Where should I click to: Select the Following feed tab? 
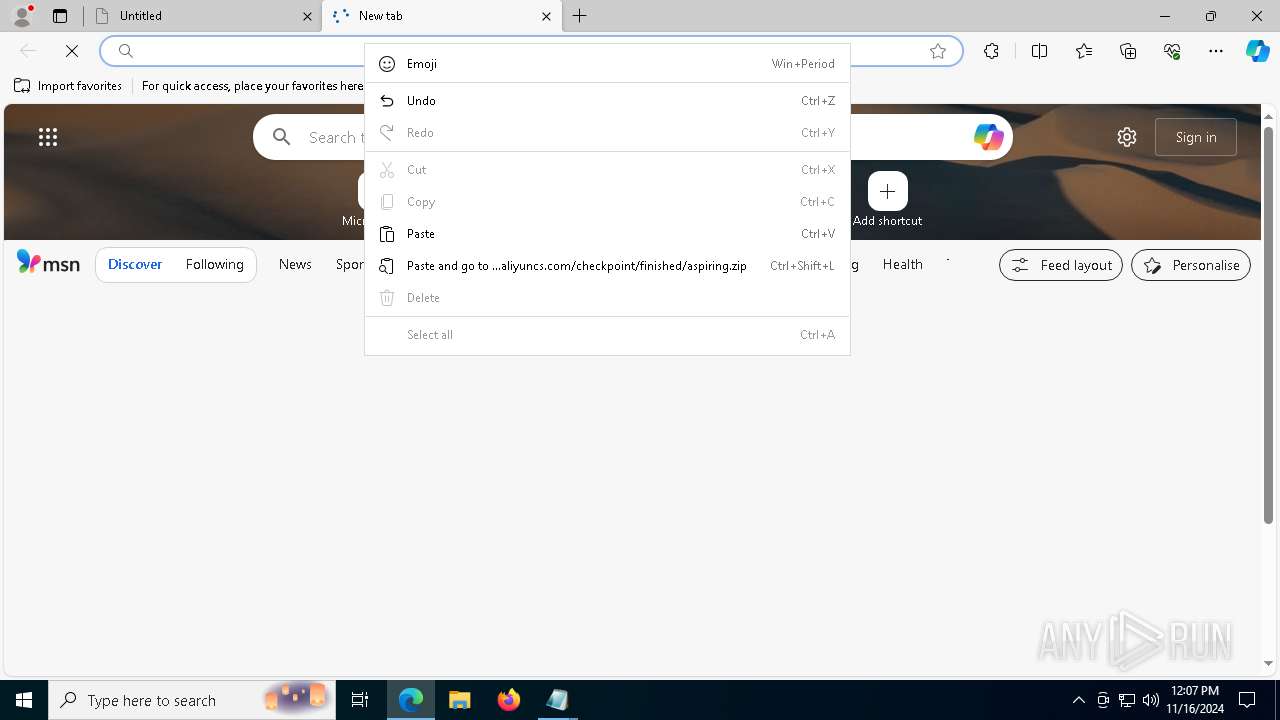214,264
